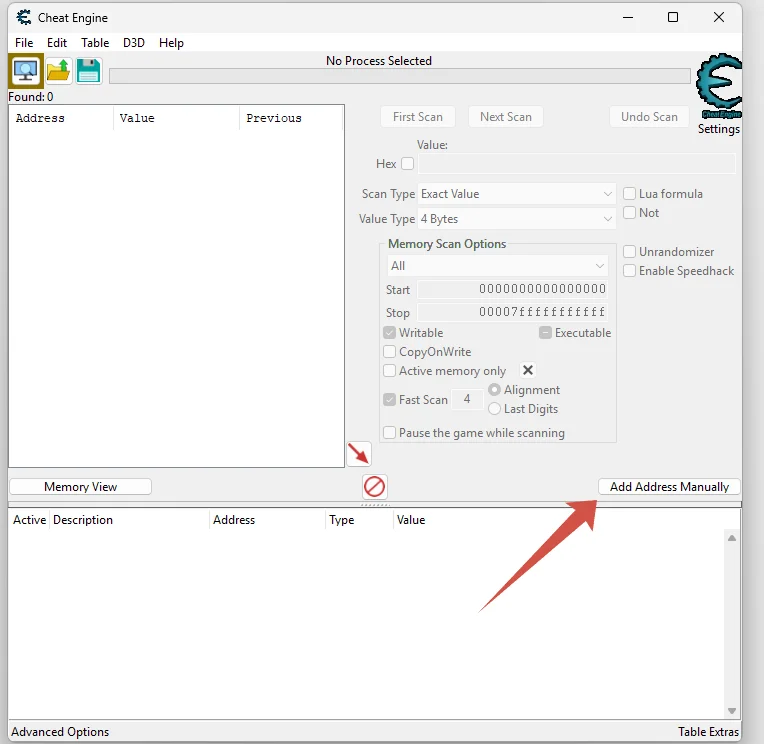Open the memory region All dropdown
This screenshot has height=744, width=764.
coord(498,266)
